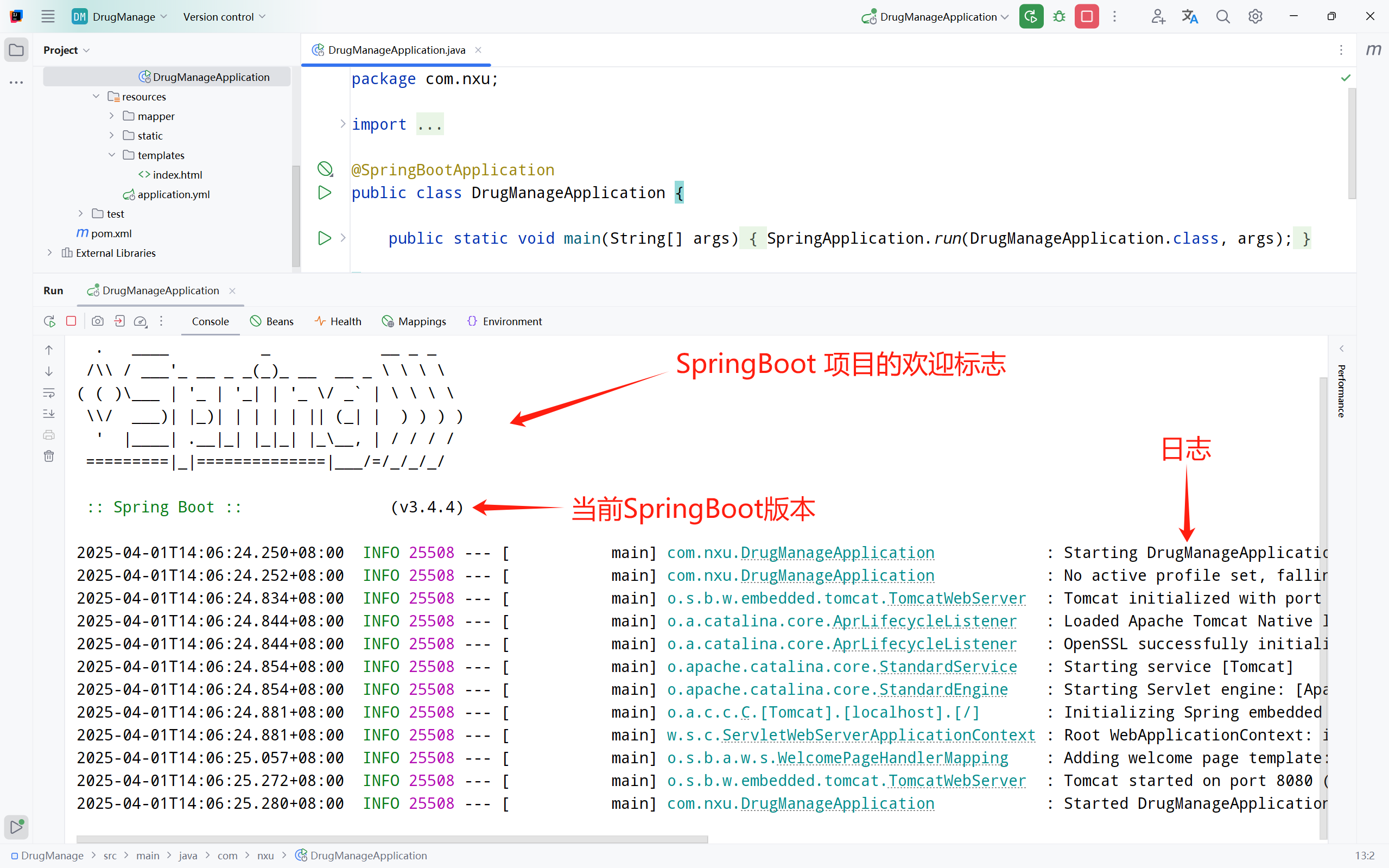This screenshot has height=868, width=1389.
Task: Open the Maven tool window icon
Action: [x=1373, y=50]
